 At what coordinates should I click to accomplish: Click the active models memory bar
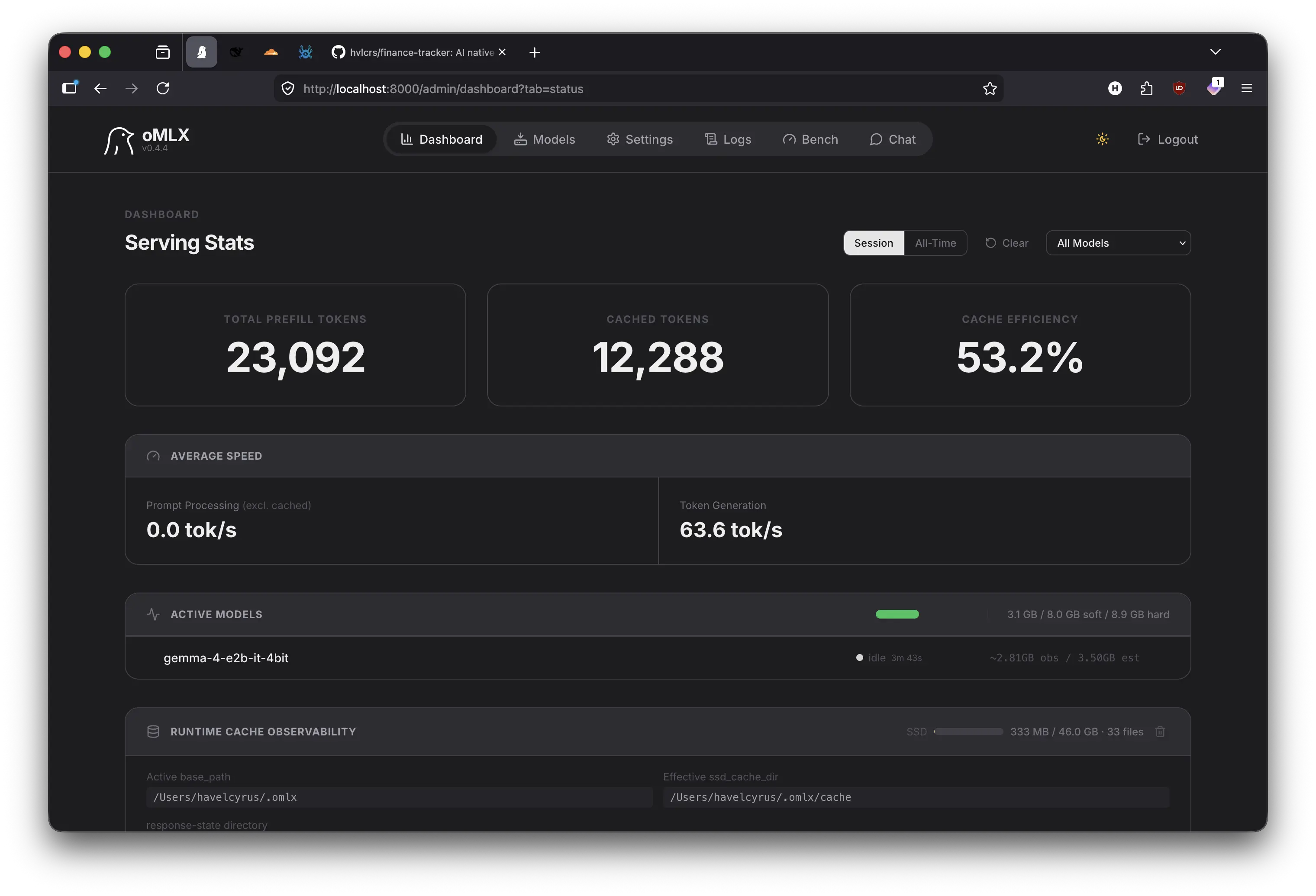[897, 615]
